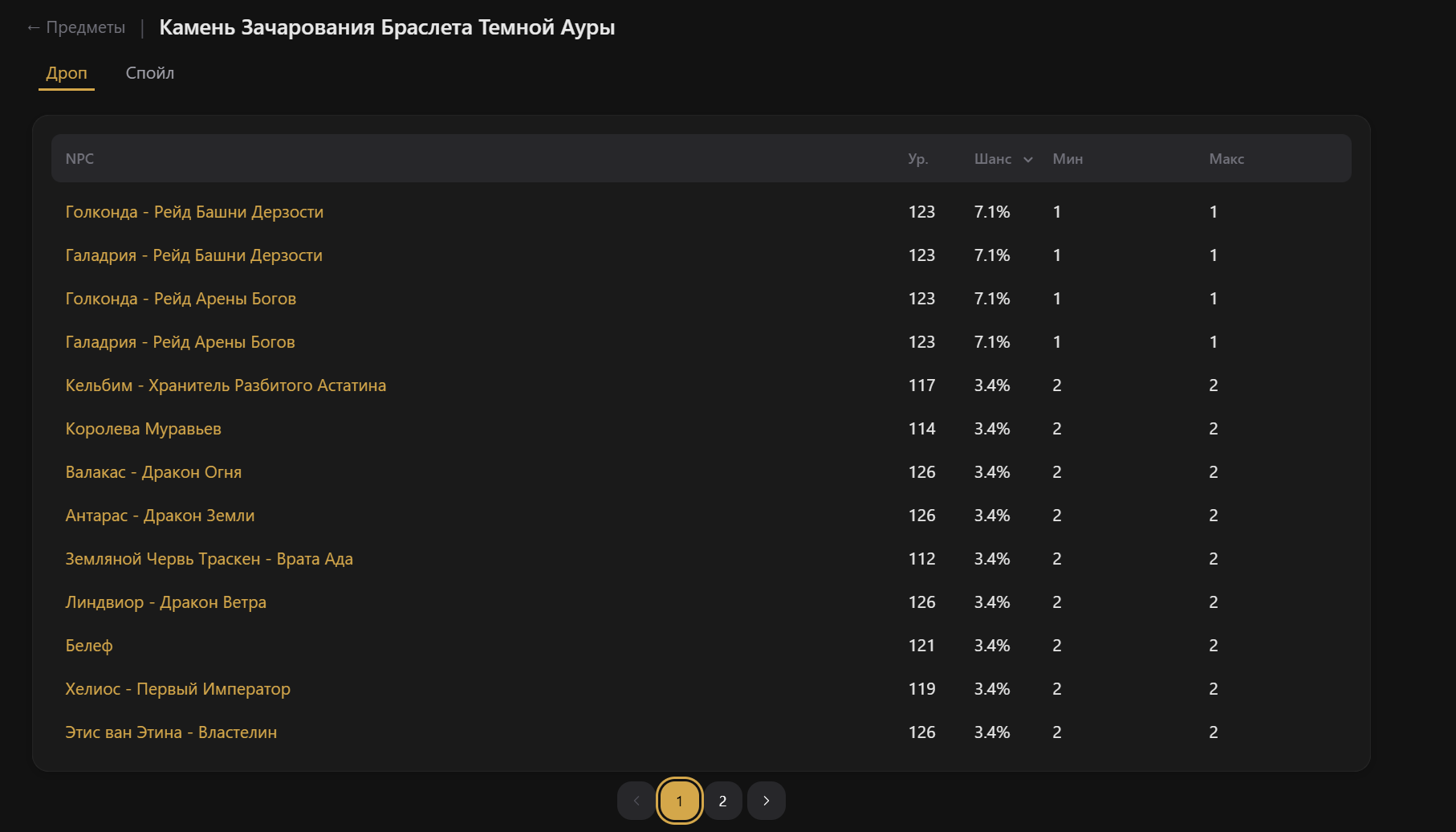1456x832 pixels.
Task: Open Голконда - Рейд Арены Богов
Action: [x=181, y=299]
